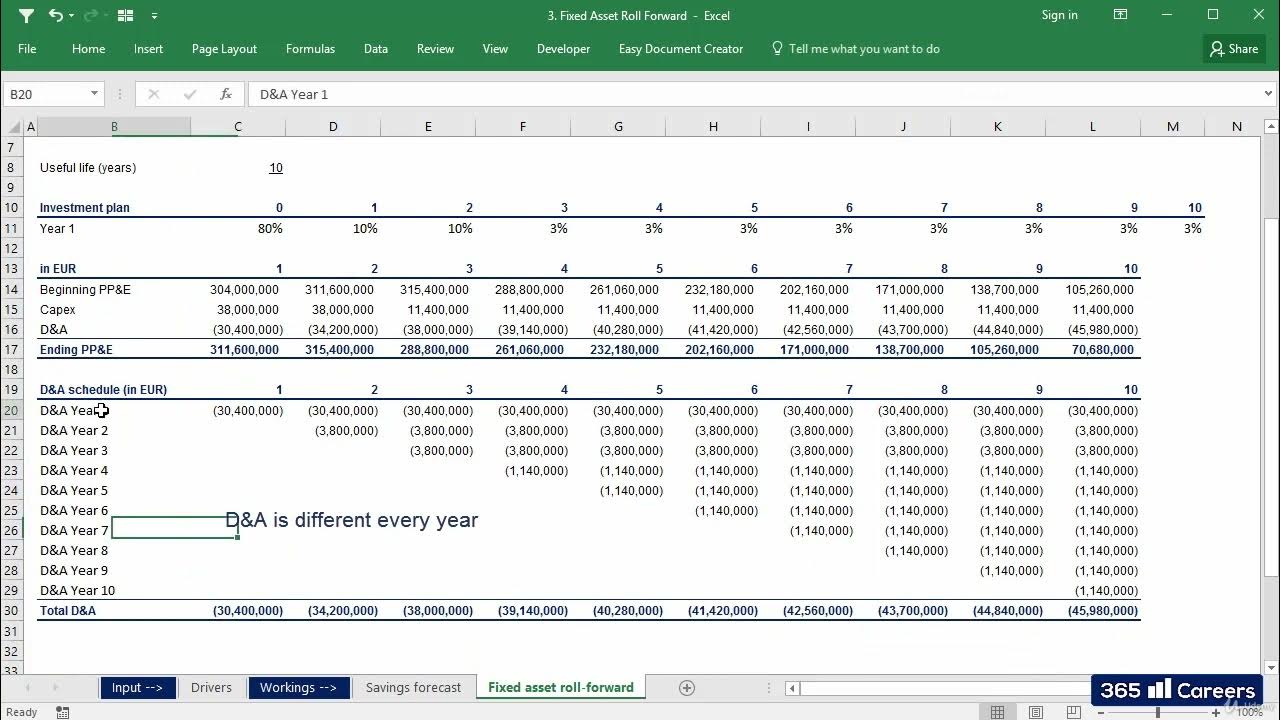Click the vertical scrollbar down arrow
1280x720 pixels.
tap(1270, 668)
